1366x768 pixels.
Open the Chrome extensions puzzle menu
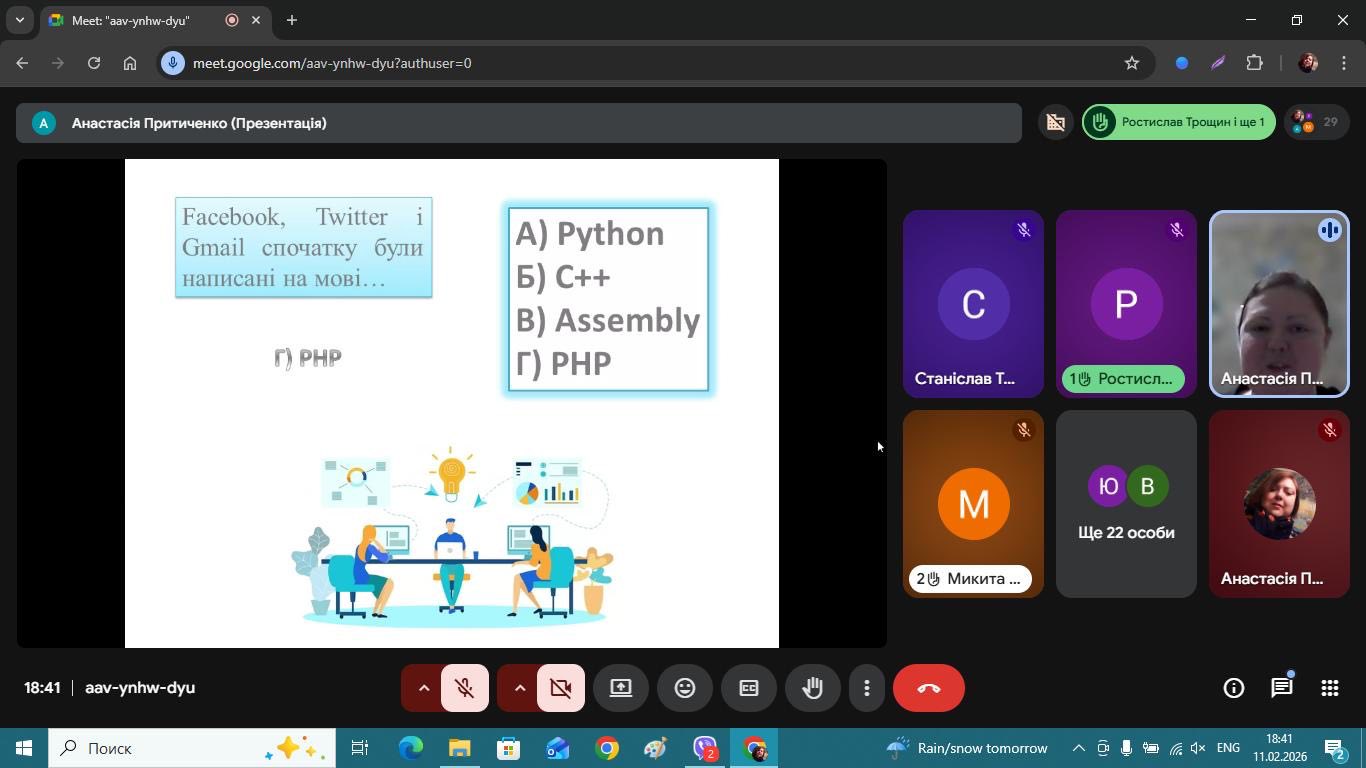[x=1254, y=63]
